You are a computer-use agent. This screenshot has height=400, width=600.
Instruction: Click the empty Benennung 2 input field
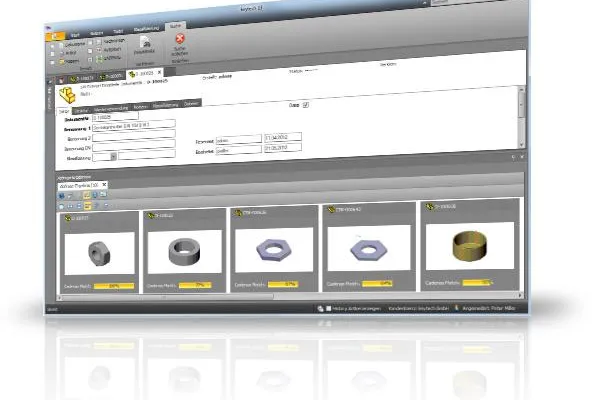[134, 135]
